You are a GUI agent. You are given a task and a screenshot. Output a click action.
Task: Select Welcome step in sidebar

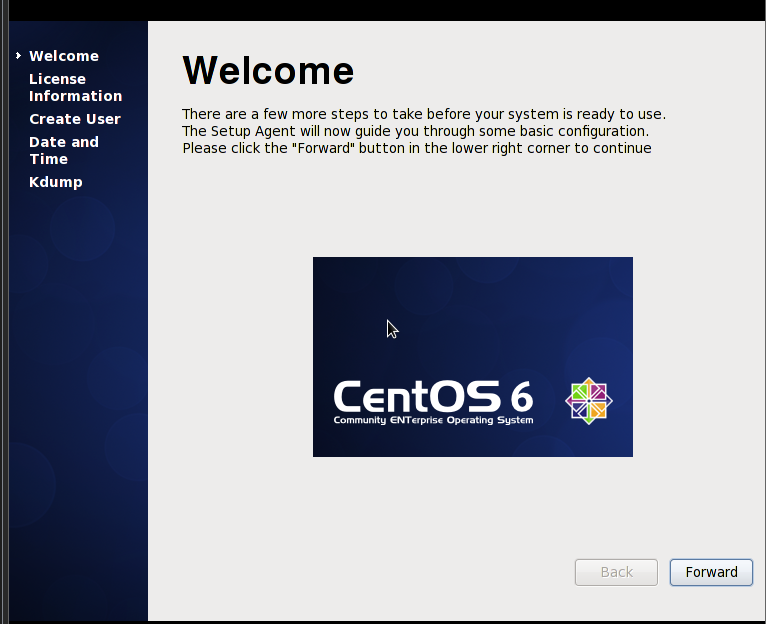[x=64, y=56]
